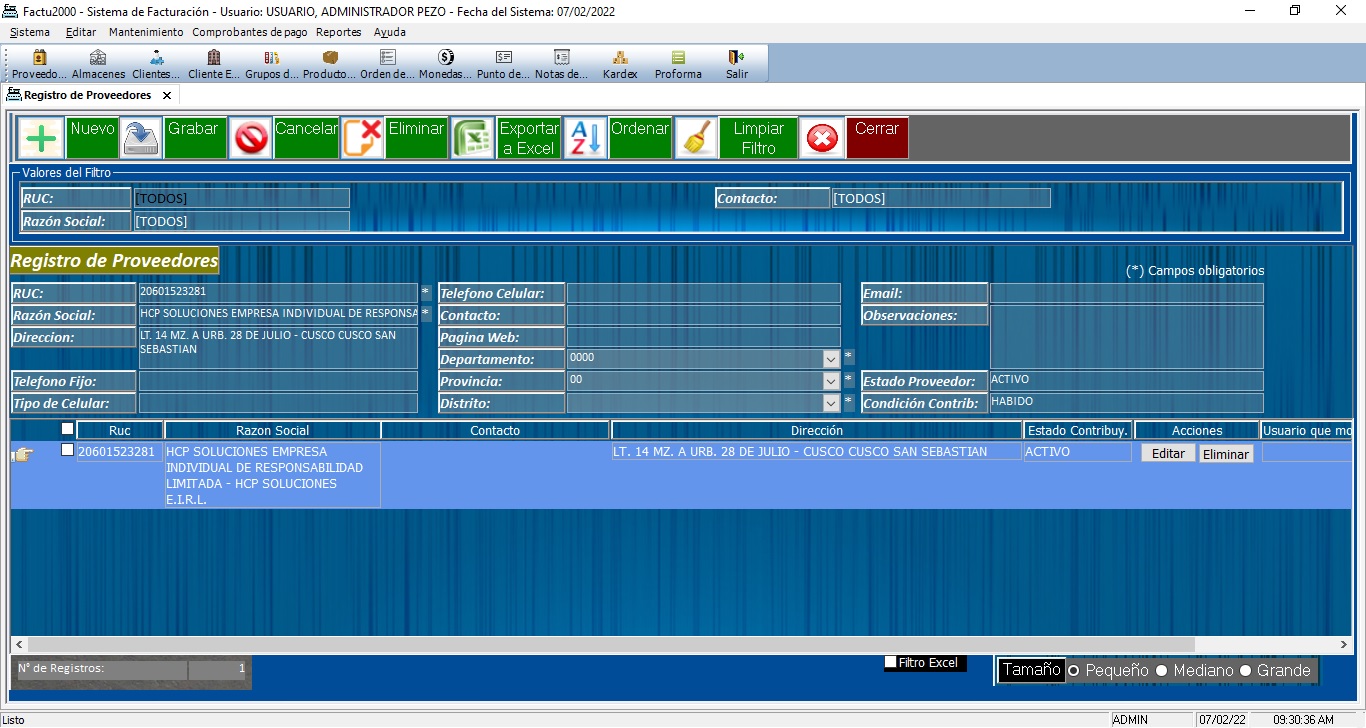Viewport: 1366px width, 728px height.
Task: Open the Sistema menu
Action: [x=30, y=32]
